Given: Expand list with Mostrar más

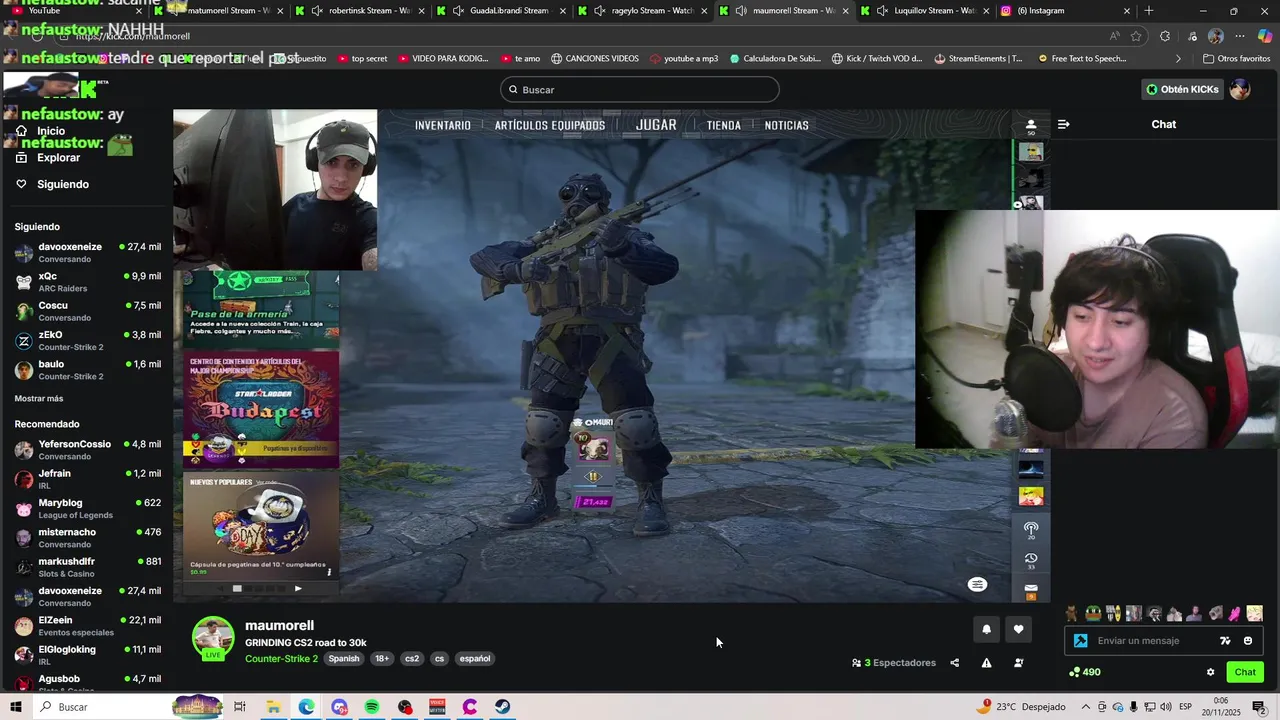Looking at the screenshot, I should [39, 398].
